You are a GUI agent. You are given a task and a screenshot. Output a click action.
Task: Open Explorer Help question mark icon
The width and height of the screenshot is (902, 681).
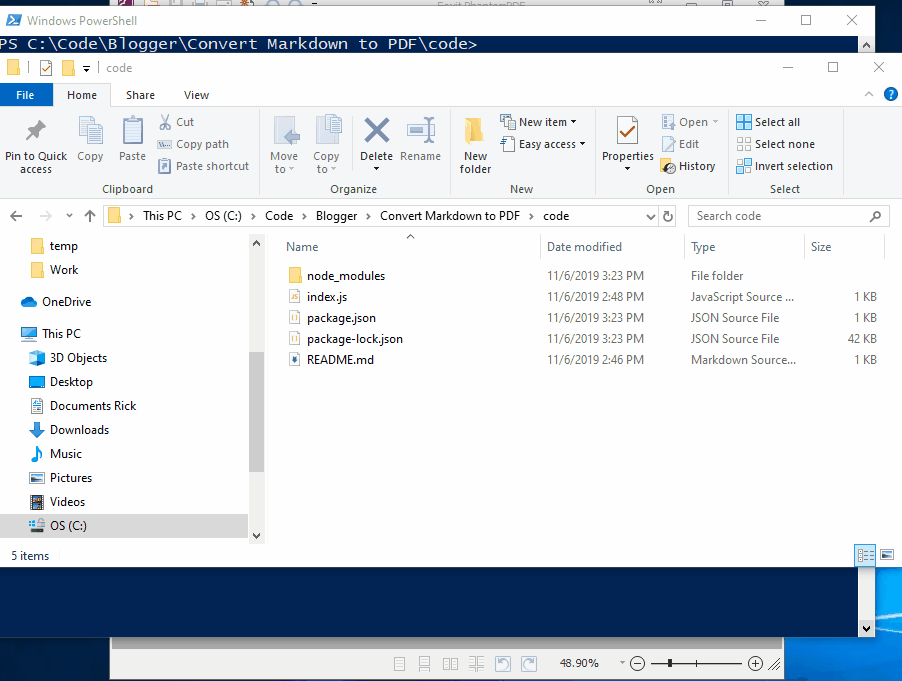(890, 94)
